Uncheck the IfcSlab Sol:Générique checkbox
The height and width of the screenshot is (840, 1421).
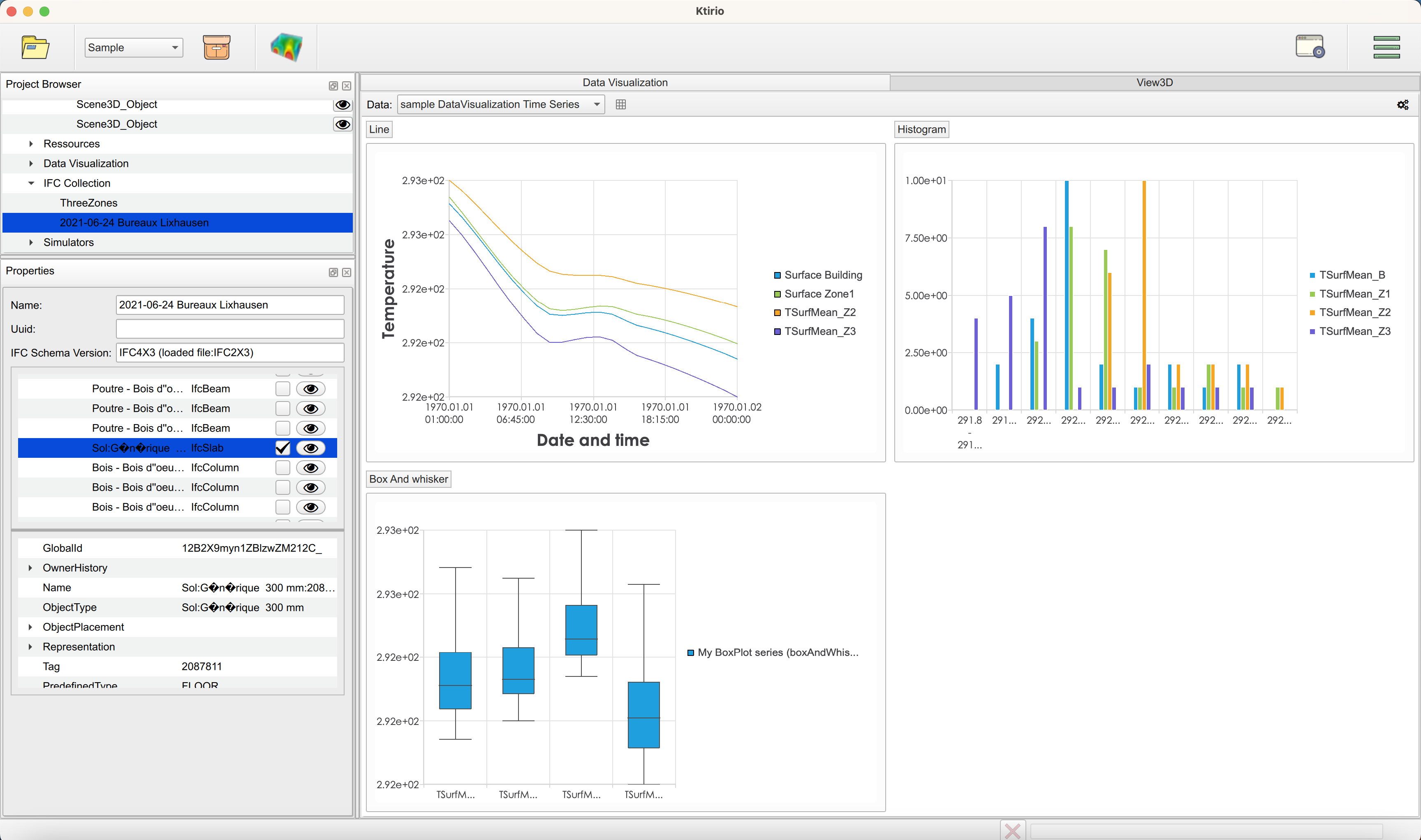tap(282, 448)
